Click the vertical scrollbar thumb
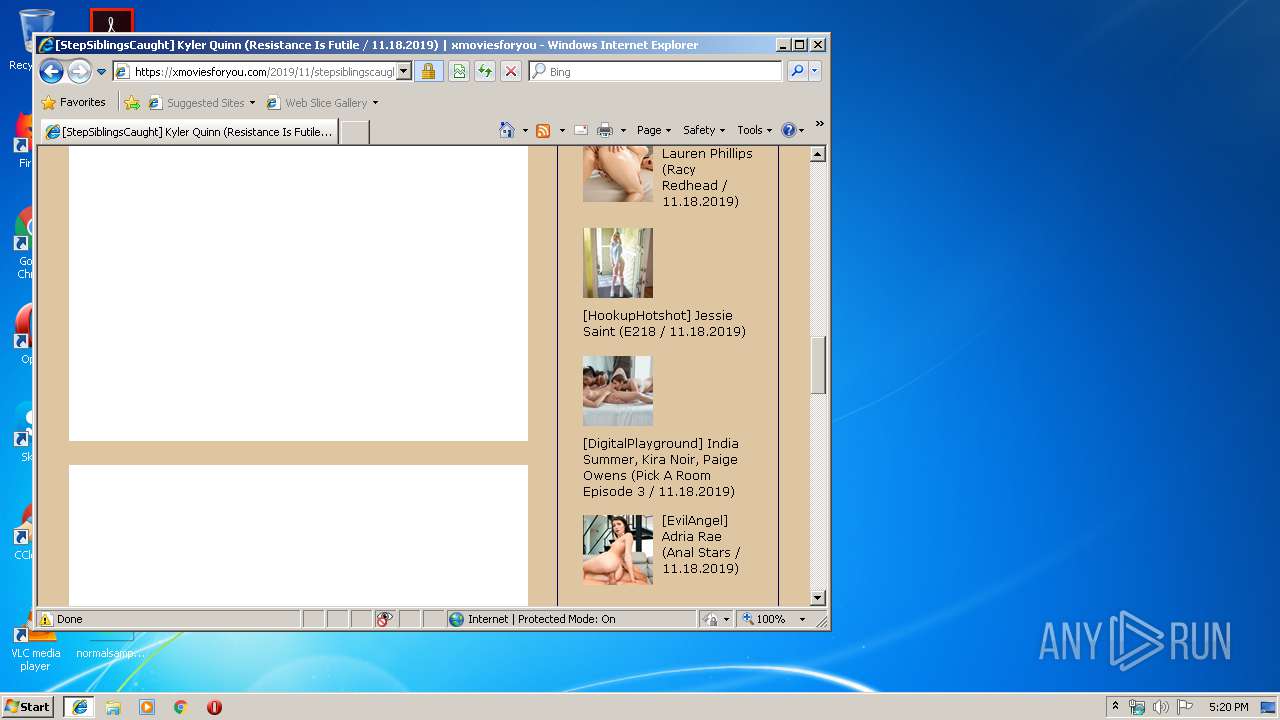Viewport: 1280px width, 720px height. (818, 365)
